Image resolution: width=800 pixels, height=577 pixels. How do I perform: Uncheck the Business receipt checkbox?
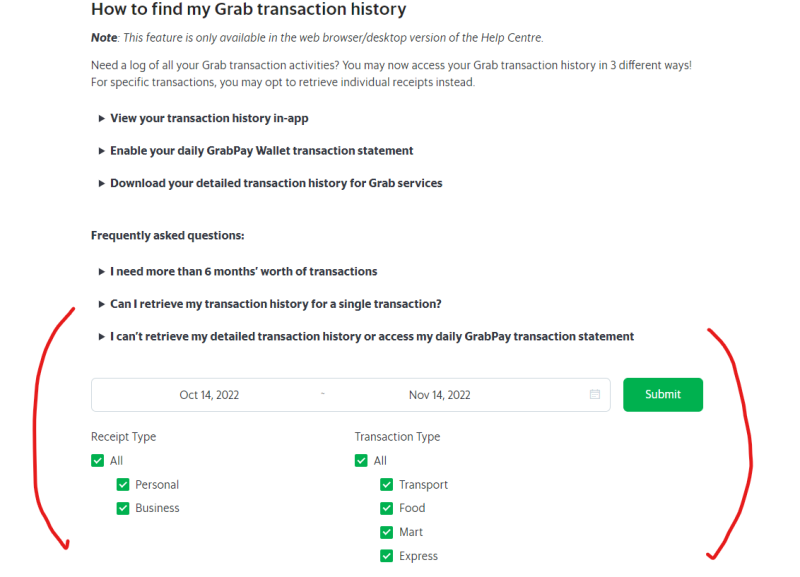(x=123, y=508)
